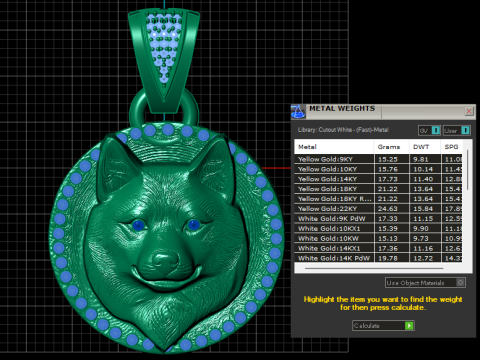480x360 pixels.
Task: Click the 24.63 grams value
Action: pyautogui.click(x=388, y=209)
